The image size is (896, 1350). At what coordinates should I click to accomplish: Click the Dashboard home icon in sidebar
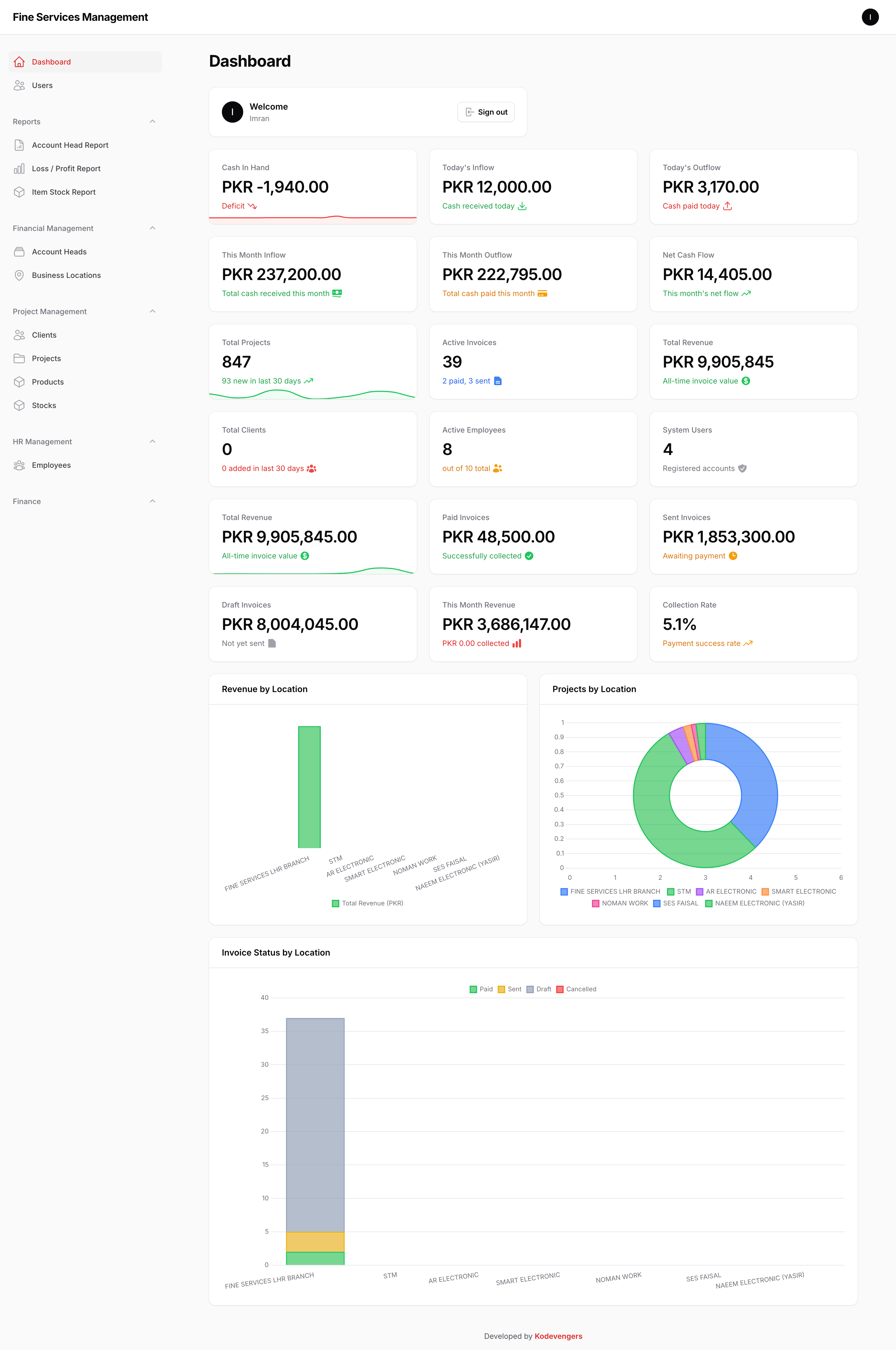tap(19, 62)
